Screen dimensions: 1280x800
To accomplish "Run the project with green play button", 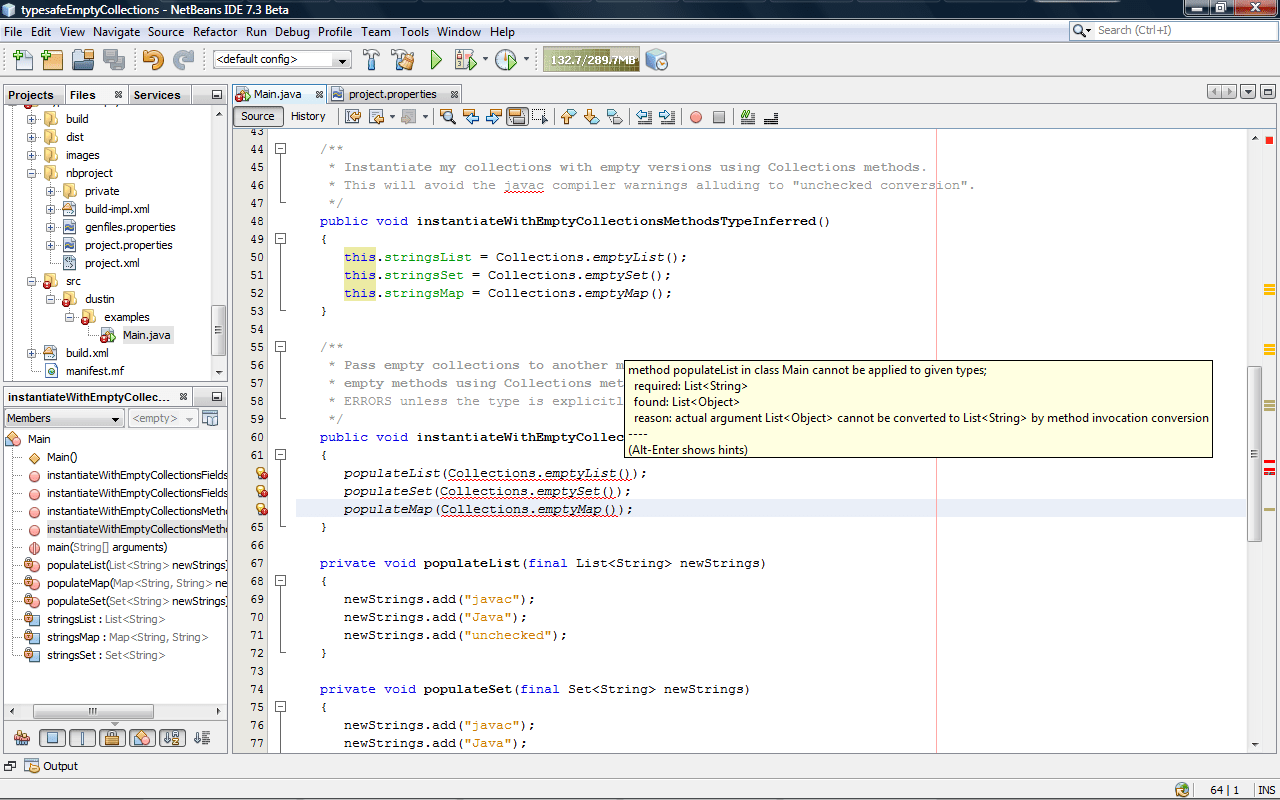I will 436,60.
